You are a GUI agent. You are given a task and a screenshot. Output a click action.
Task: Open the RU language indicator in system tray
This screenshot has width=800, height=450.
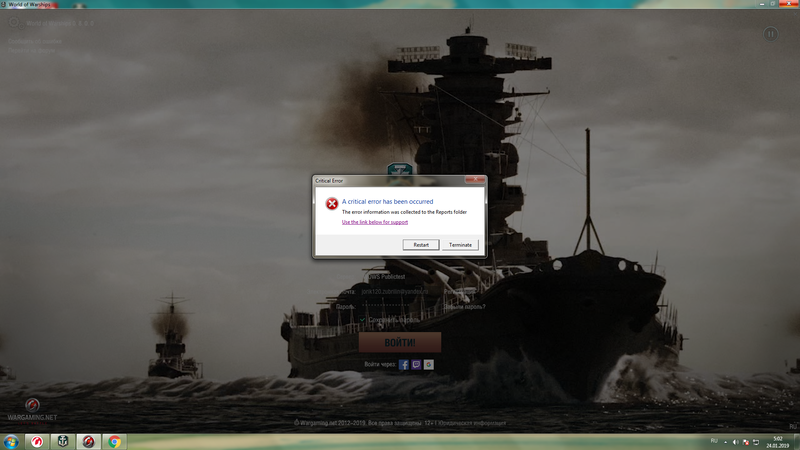[x=714, y=441]
